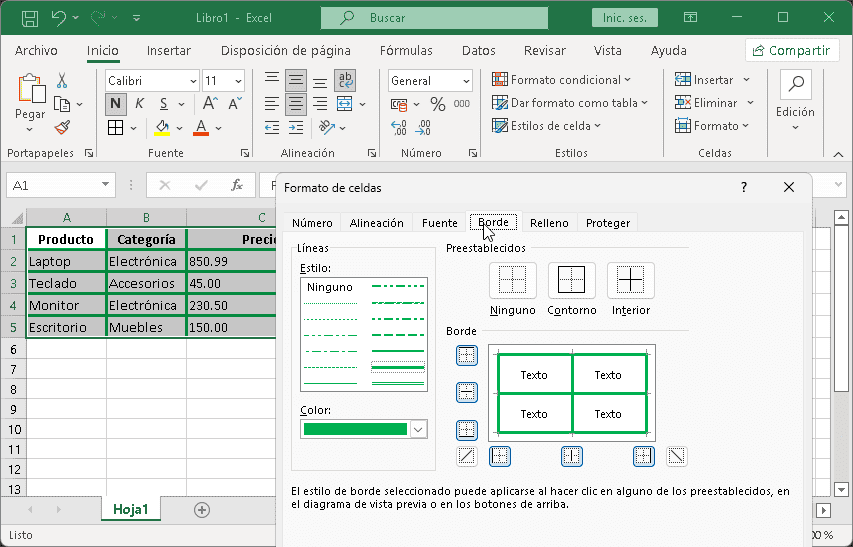
Task: Click the fill color paint bucket
Action: pos(163,127)
